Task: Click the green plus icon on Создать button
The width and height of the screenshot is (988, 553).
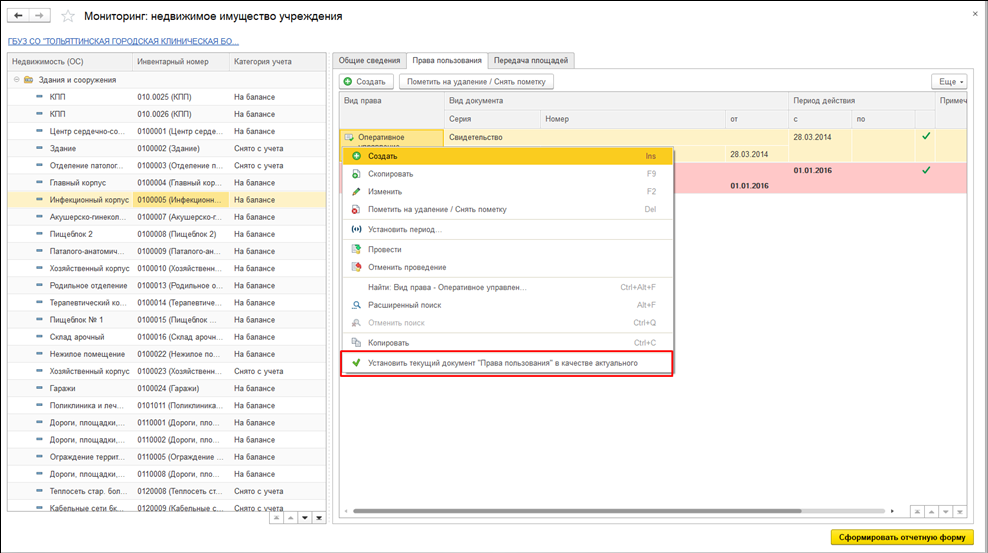Action: [x=348, y=81]
